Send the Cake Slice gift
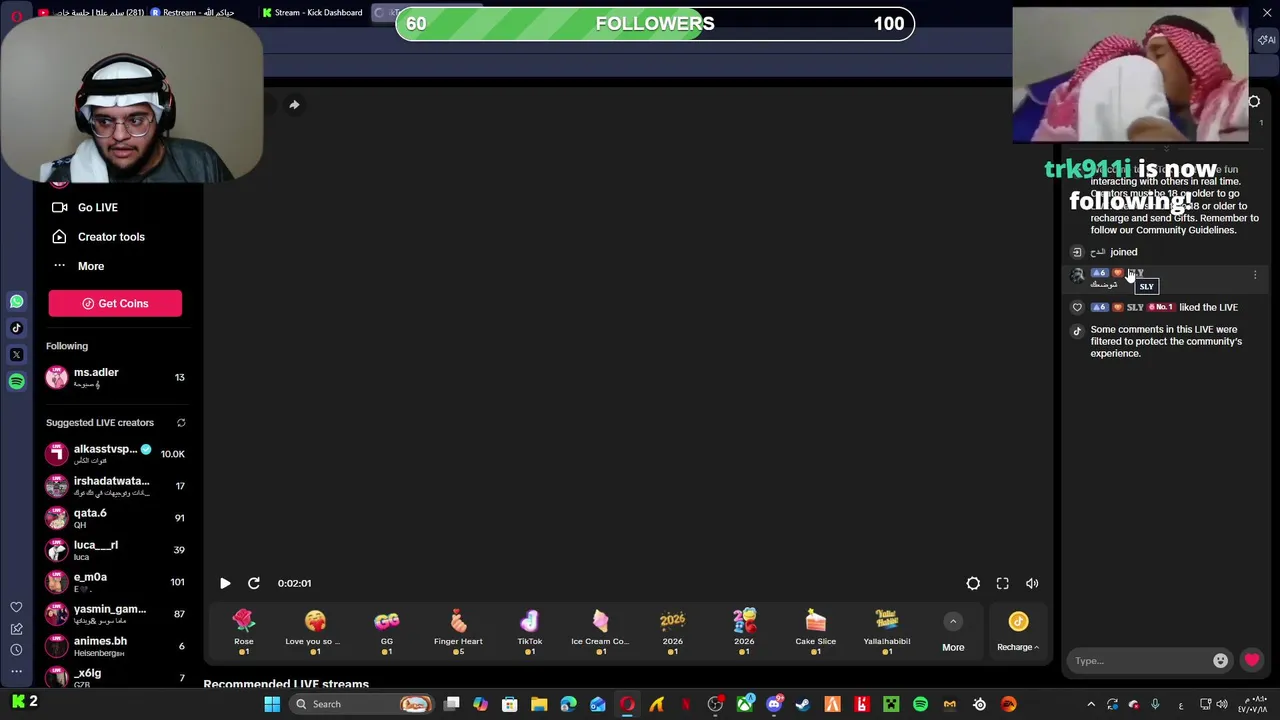1280x720 pixels. 816,632
